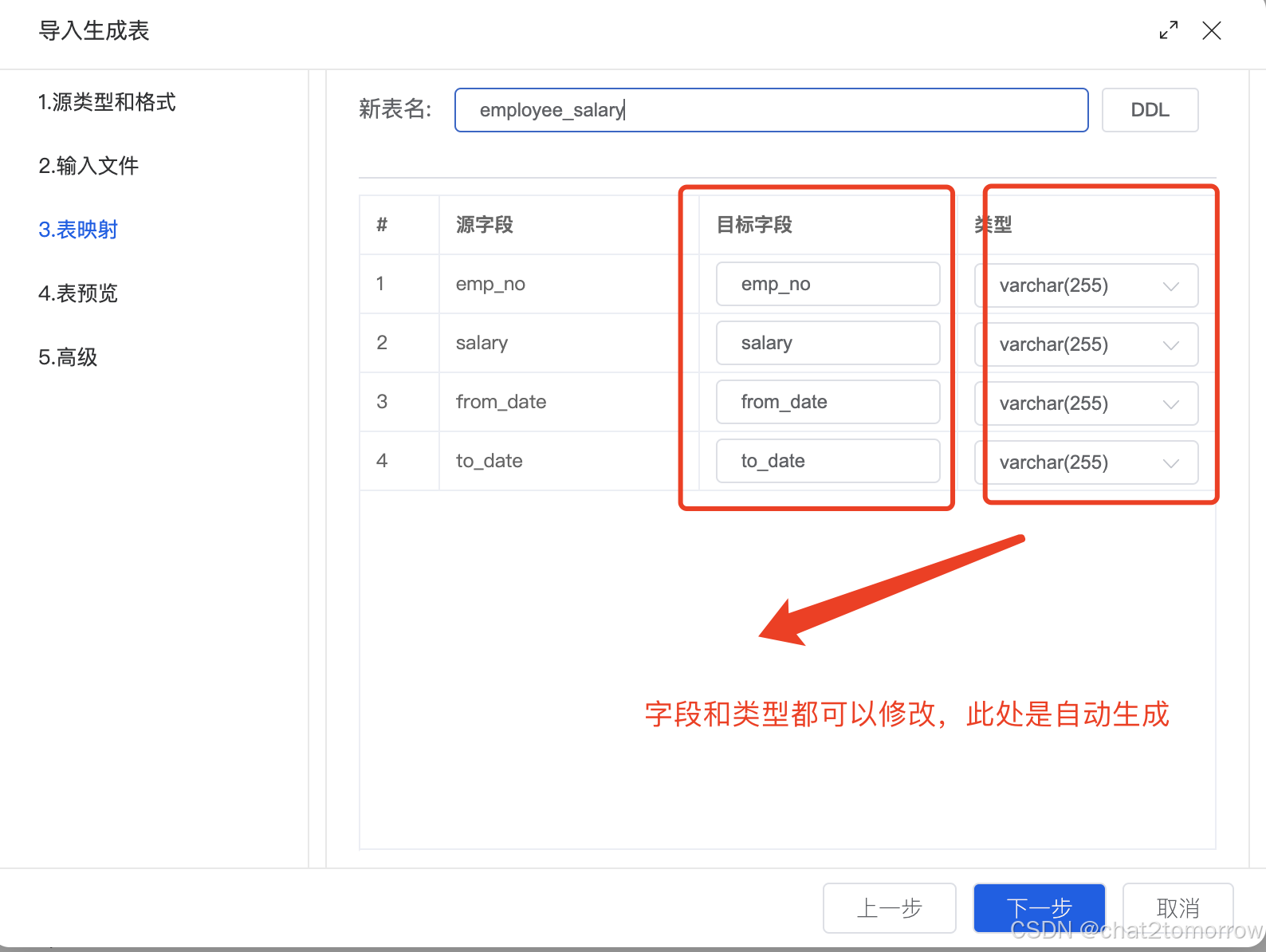Click the 取消 button
This screenshot has width=1266, height=952.
click(x=1178, y=908)
